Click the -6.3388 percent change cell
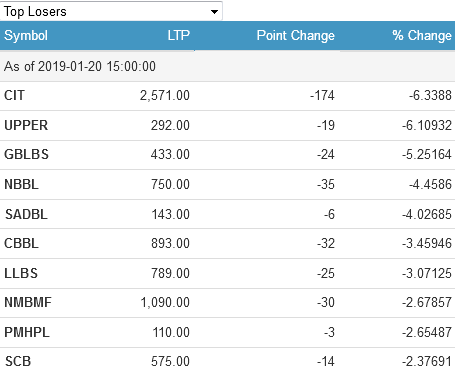Image resolution: width=455 pixels, height=369 pixels. (430, 96)
